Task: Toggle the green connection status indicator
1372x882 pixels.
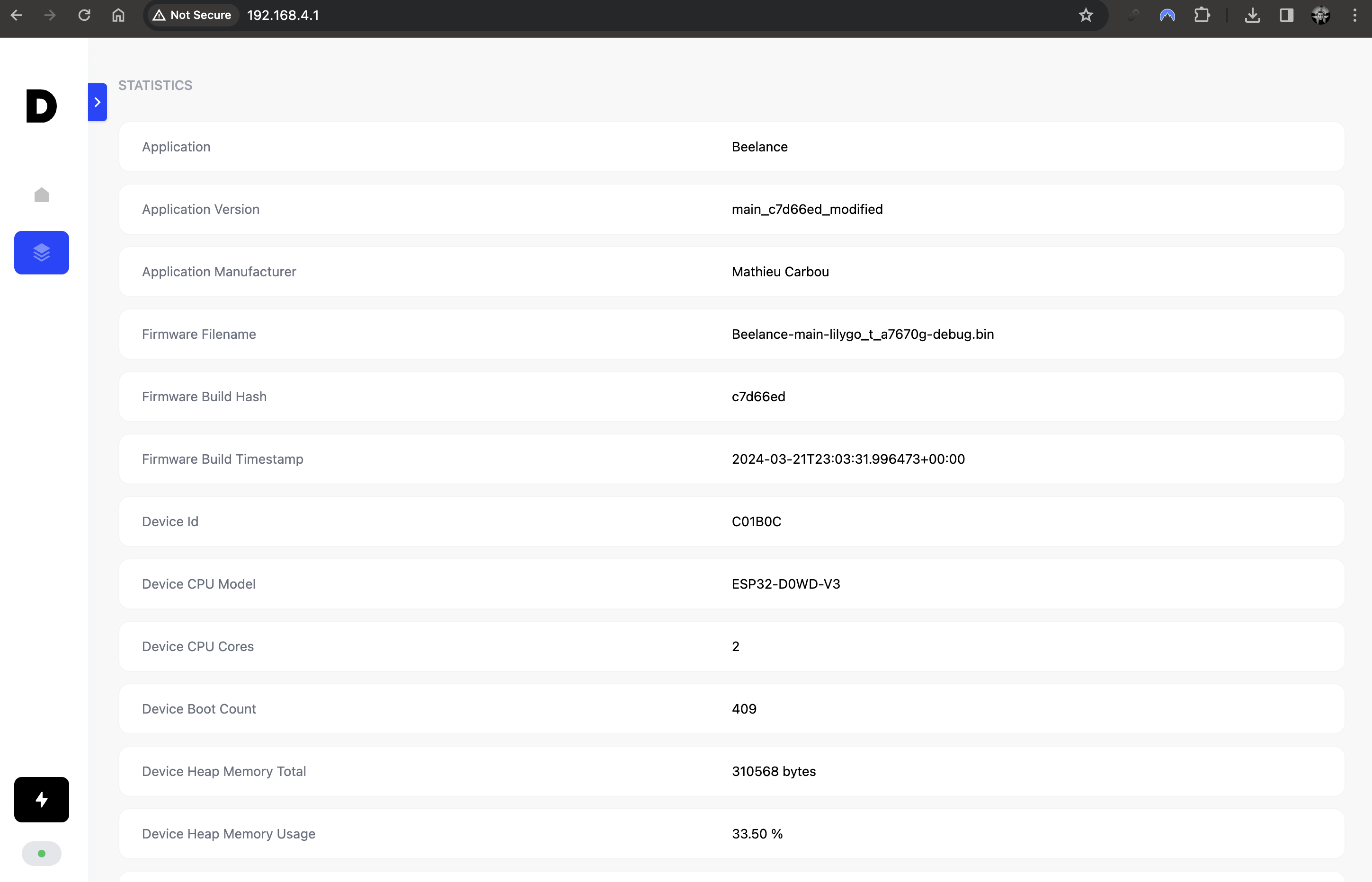Action: click(41, 853)
